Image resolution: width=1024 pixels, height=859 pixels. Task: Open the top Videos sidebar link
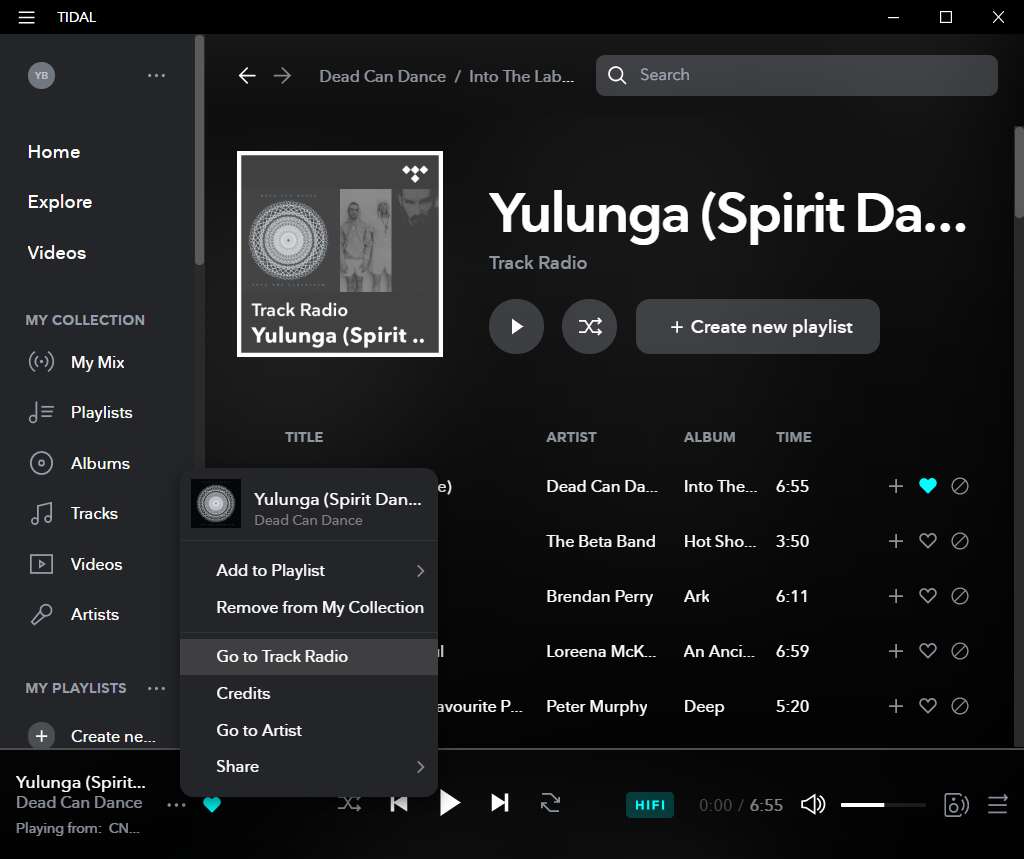tap(57, 253)
